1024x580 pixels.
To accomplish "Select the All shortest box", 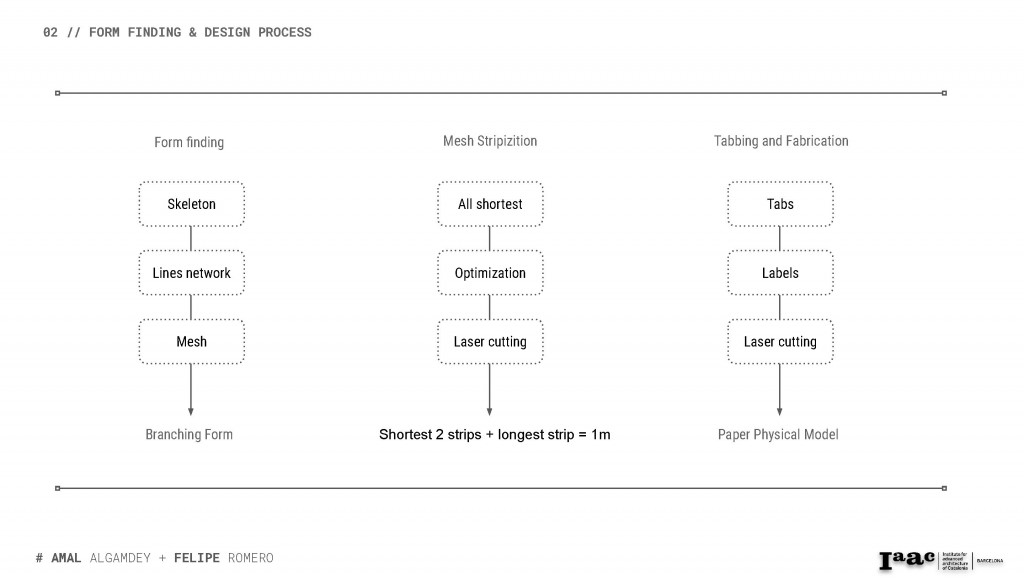I will point(490,204).
